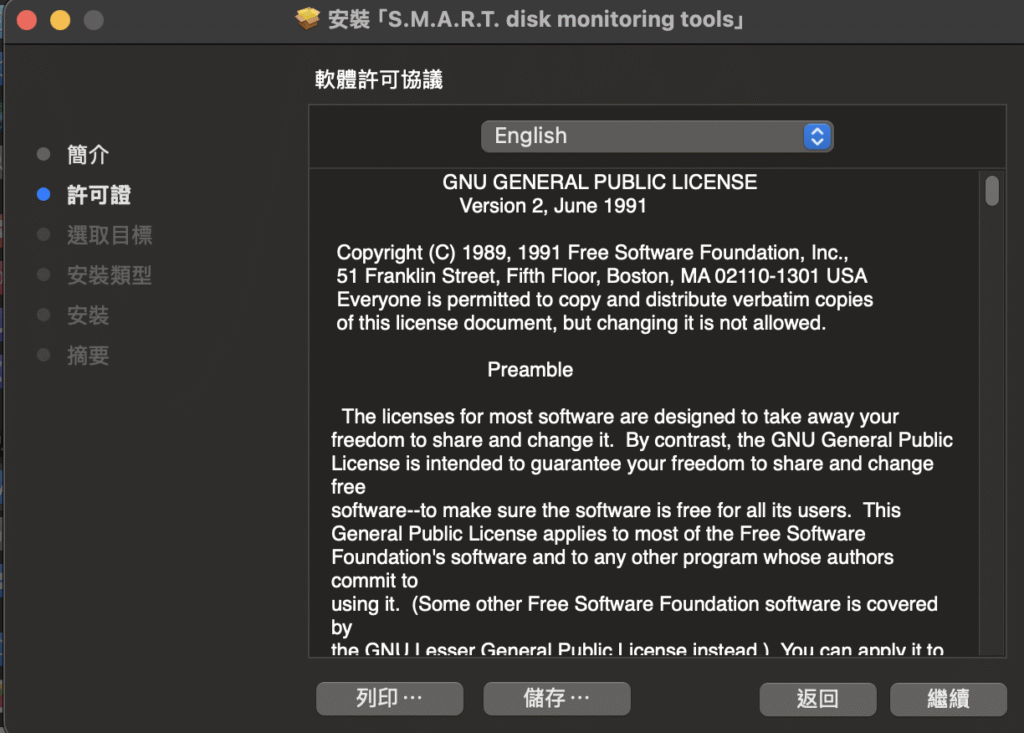
Task: Click the 軟體許可協議 heading
Action: click(379, 80)
